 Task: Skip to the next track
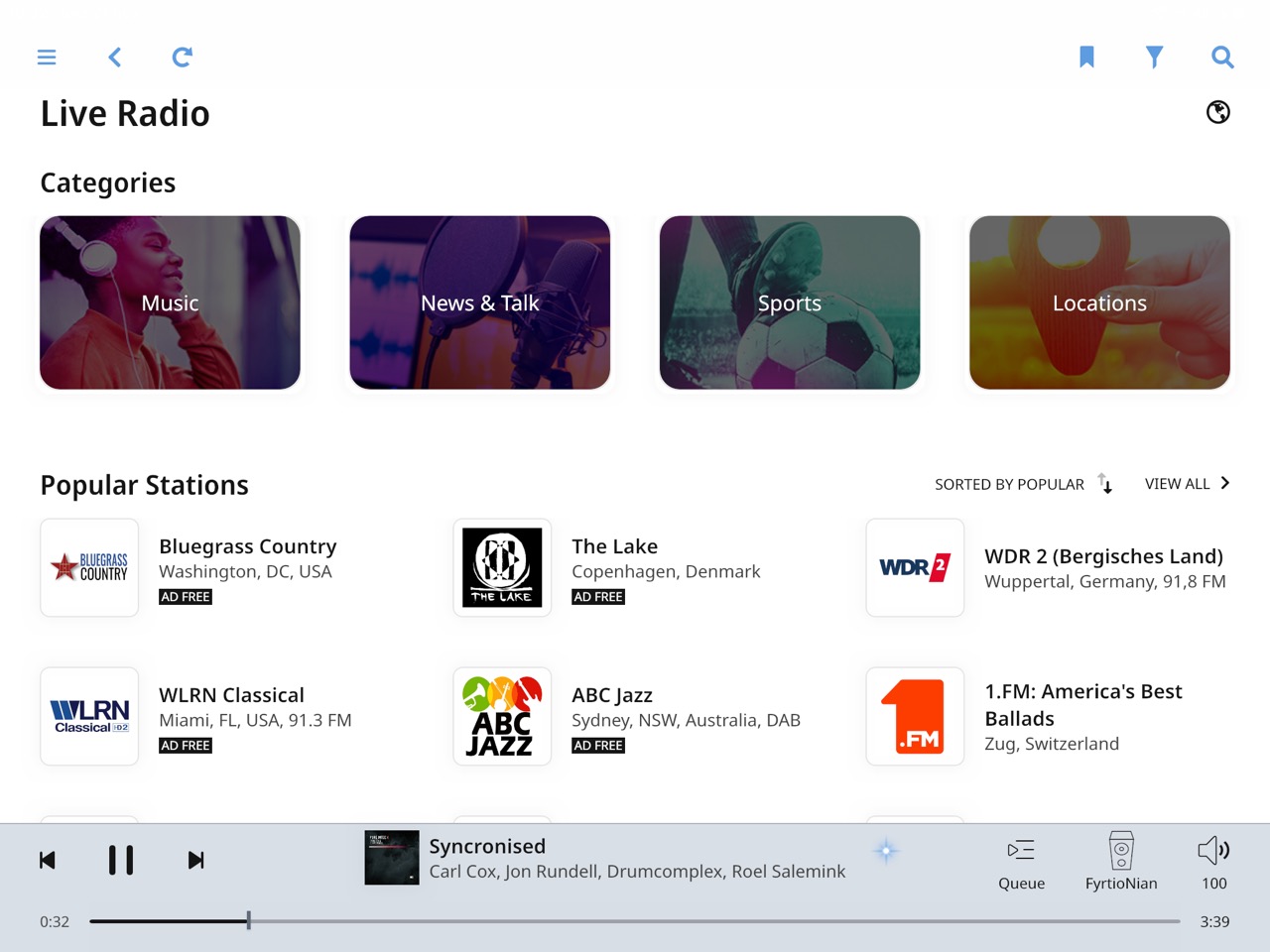196,860
